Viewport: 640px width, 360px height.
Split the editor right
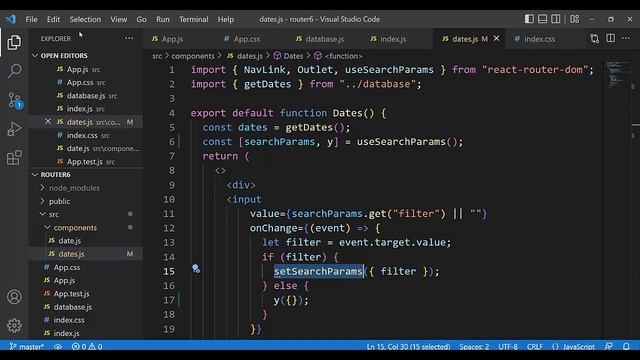610,38
